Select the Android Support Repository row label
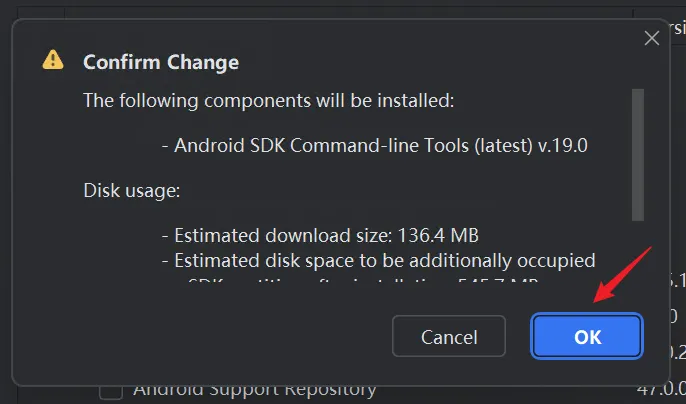The width and height of the screenshot is (686, 404). click(x=254, y=390)
